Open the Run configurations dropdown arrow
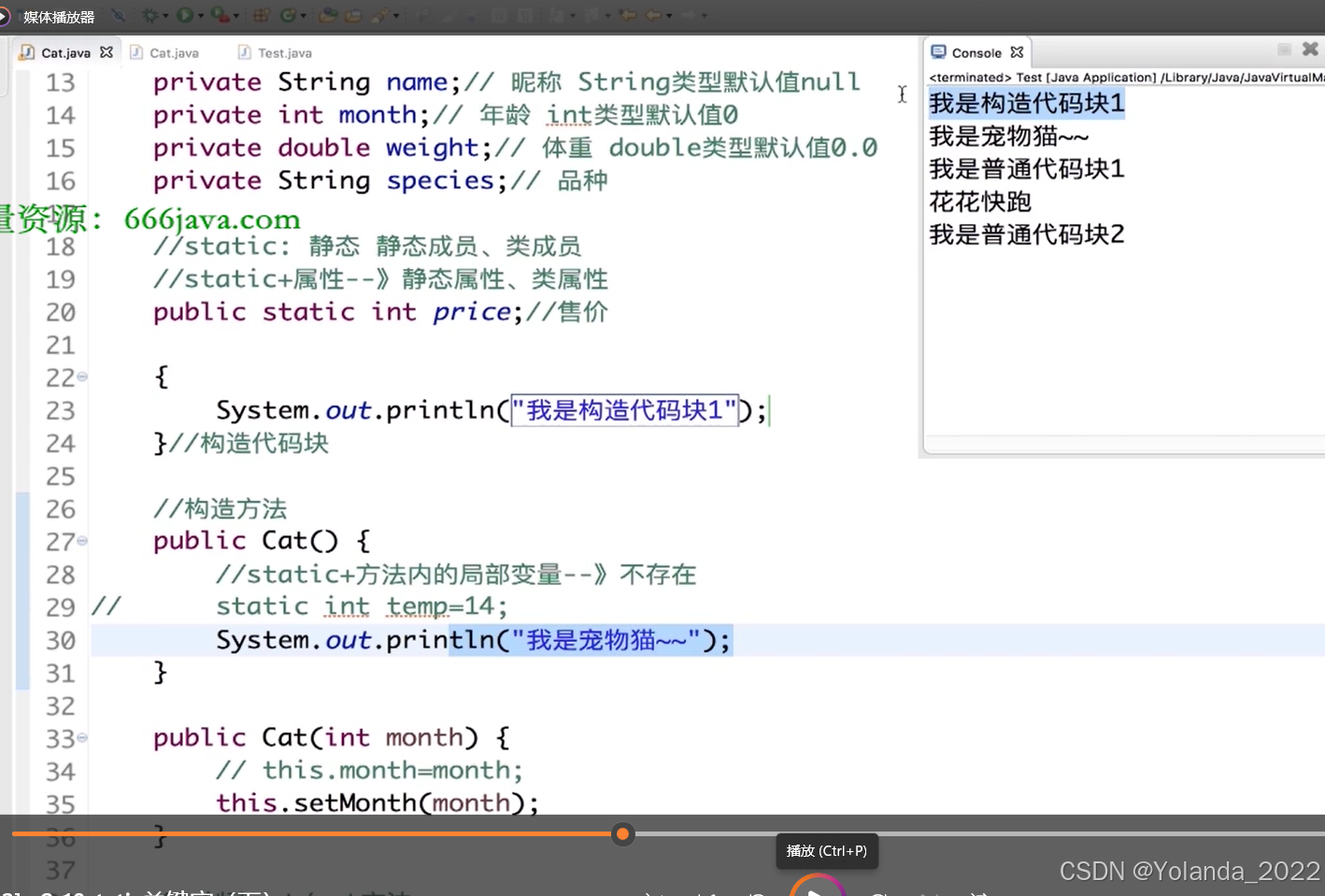1325x896 pixels. (x=201, y=16)
